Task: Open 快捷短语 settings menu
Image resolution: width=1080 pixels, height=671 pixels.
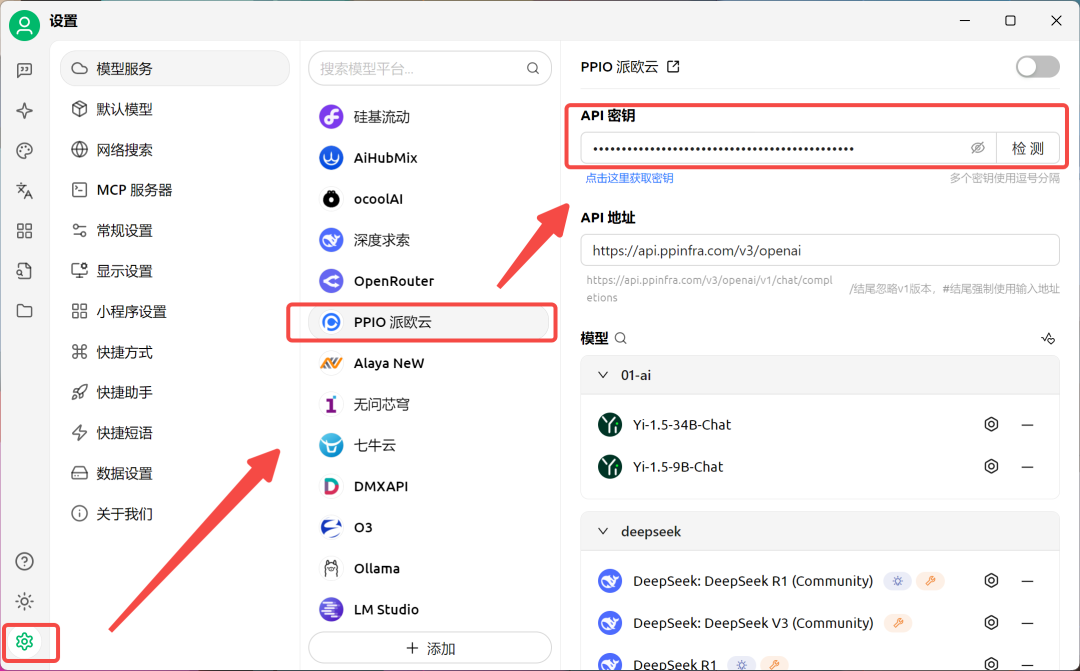Action: click(x=175, y=433)
